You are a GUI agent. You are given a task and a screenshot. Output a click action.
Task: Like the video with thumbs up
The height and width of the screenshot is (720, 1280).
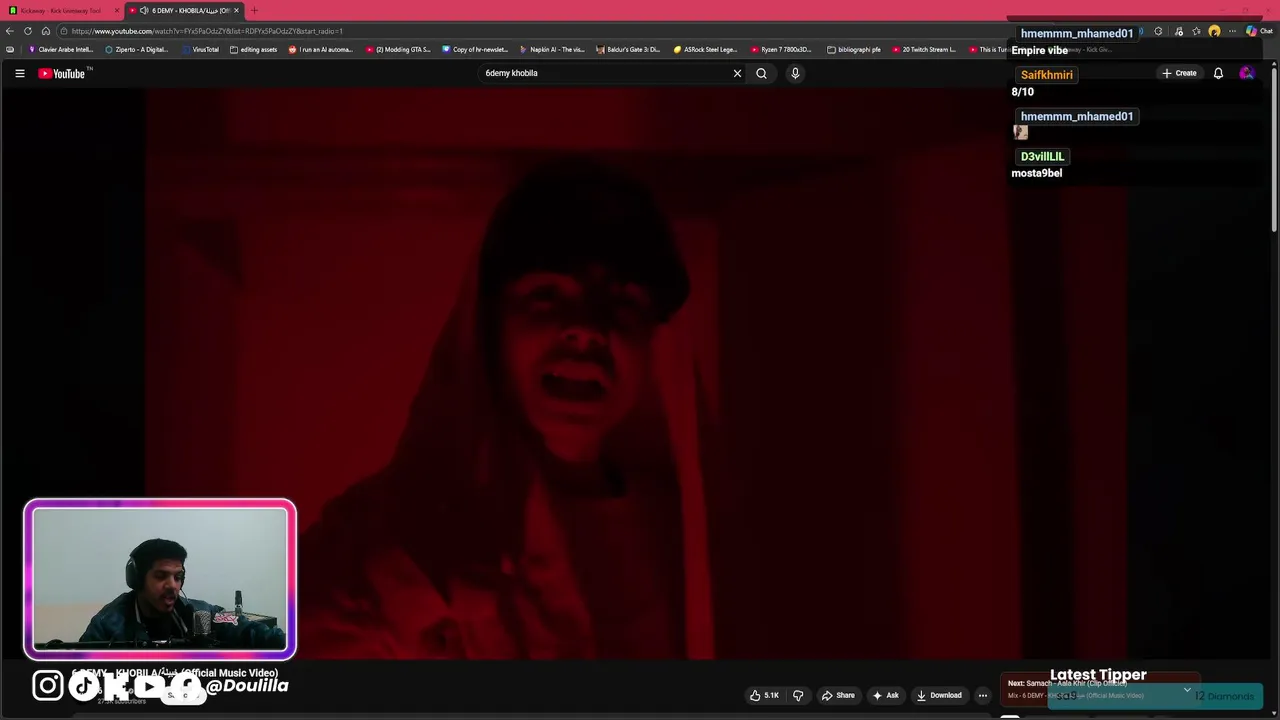pyautogui.click(x=764, y=695)
